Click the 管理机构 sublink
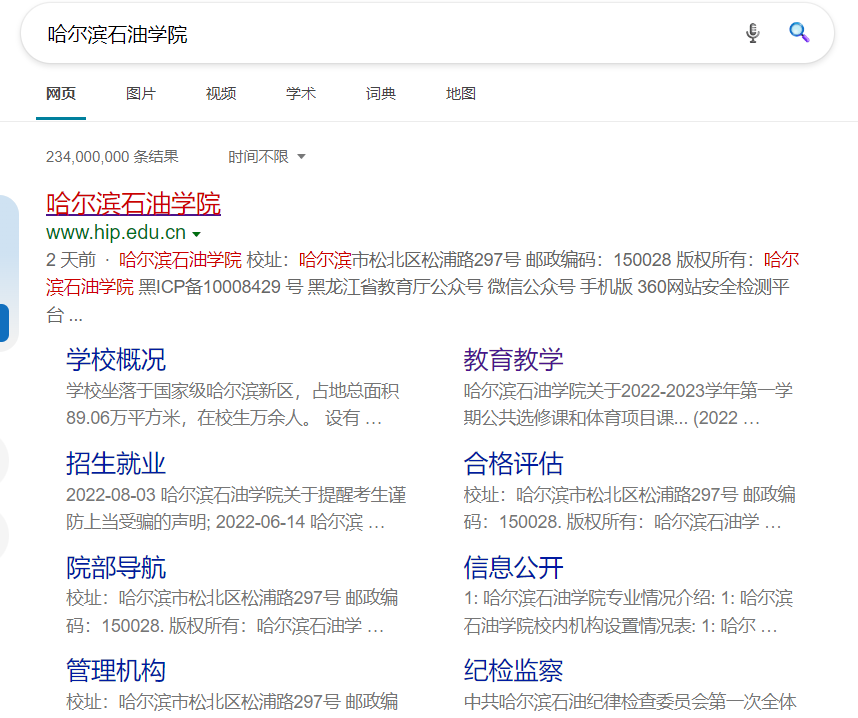Viewport: 858px width, 718px height. pyautogui.click(x=116, y=670)
